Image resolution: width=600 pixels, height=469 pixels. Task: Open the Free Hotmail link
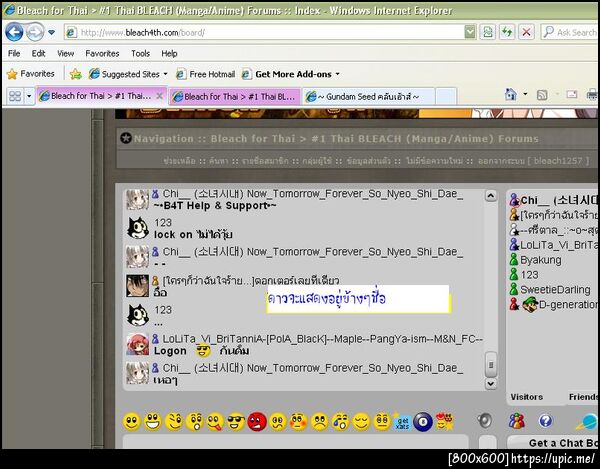pyautogui.click(x=205, y=74)
